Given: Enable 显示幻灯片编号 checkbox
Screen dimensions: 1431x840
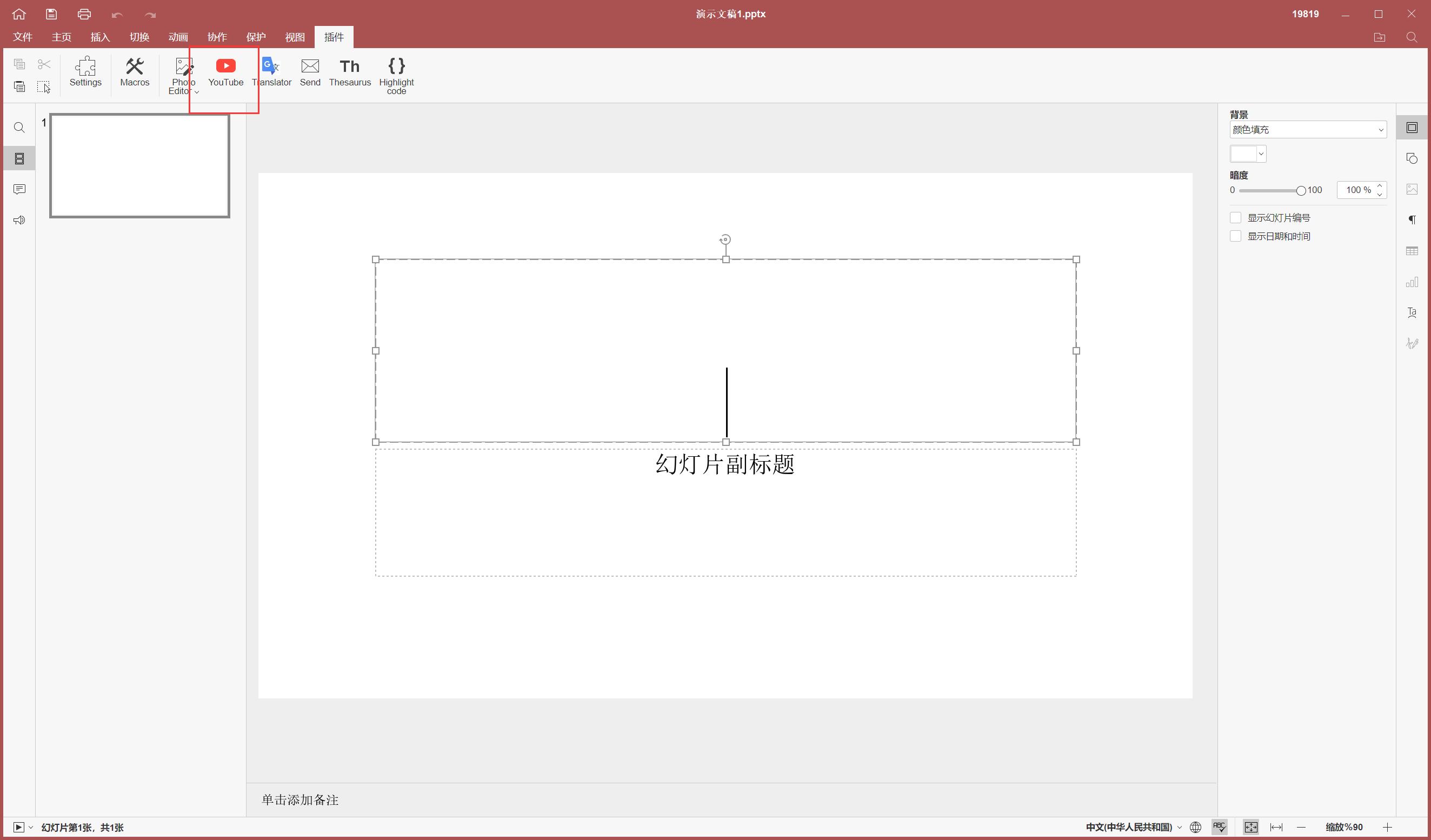Looking at the screenshot, I should 1236,217.
